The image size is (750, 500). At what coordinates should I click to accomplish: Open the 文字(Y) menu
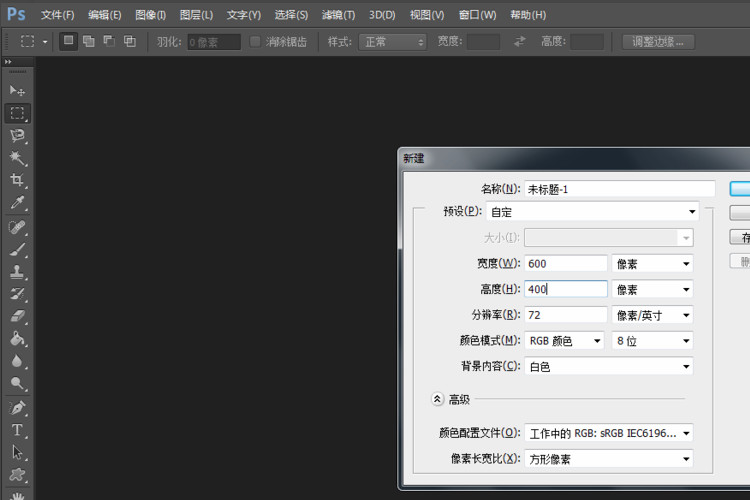click(243, 15)
